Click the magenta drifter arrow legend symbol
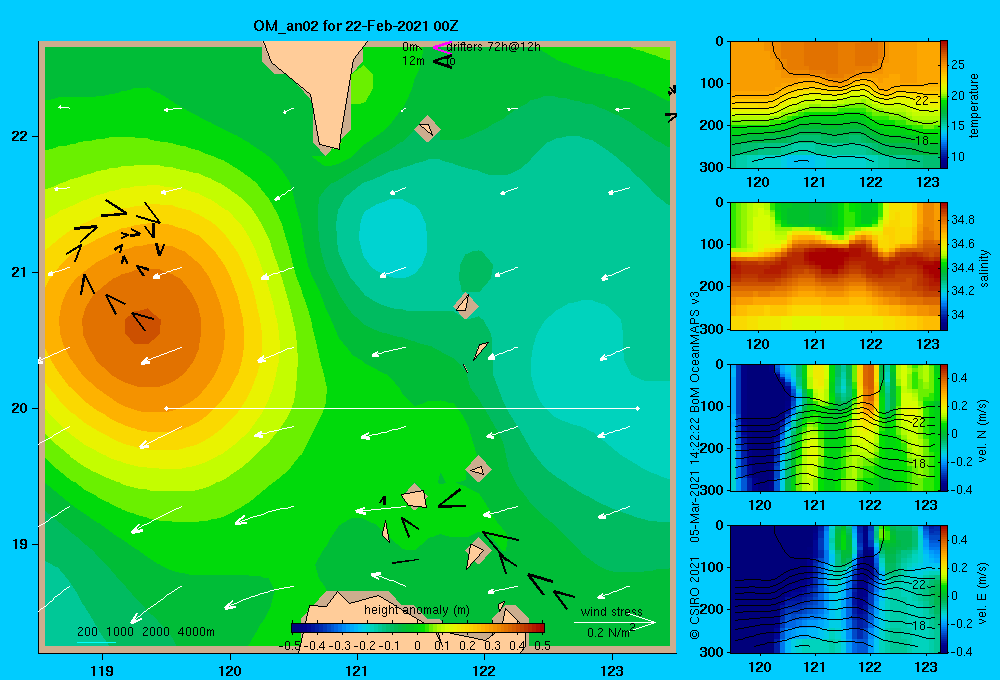Viewport: 1000px width, 680px height. (x=441, y=47)
